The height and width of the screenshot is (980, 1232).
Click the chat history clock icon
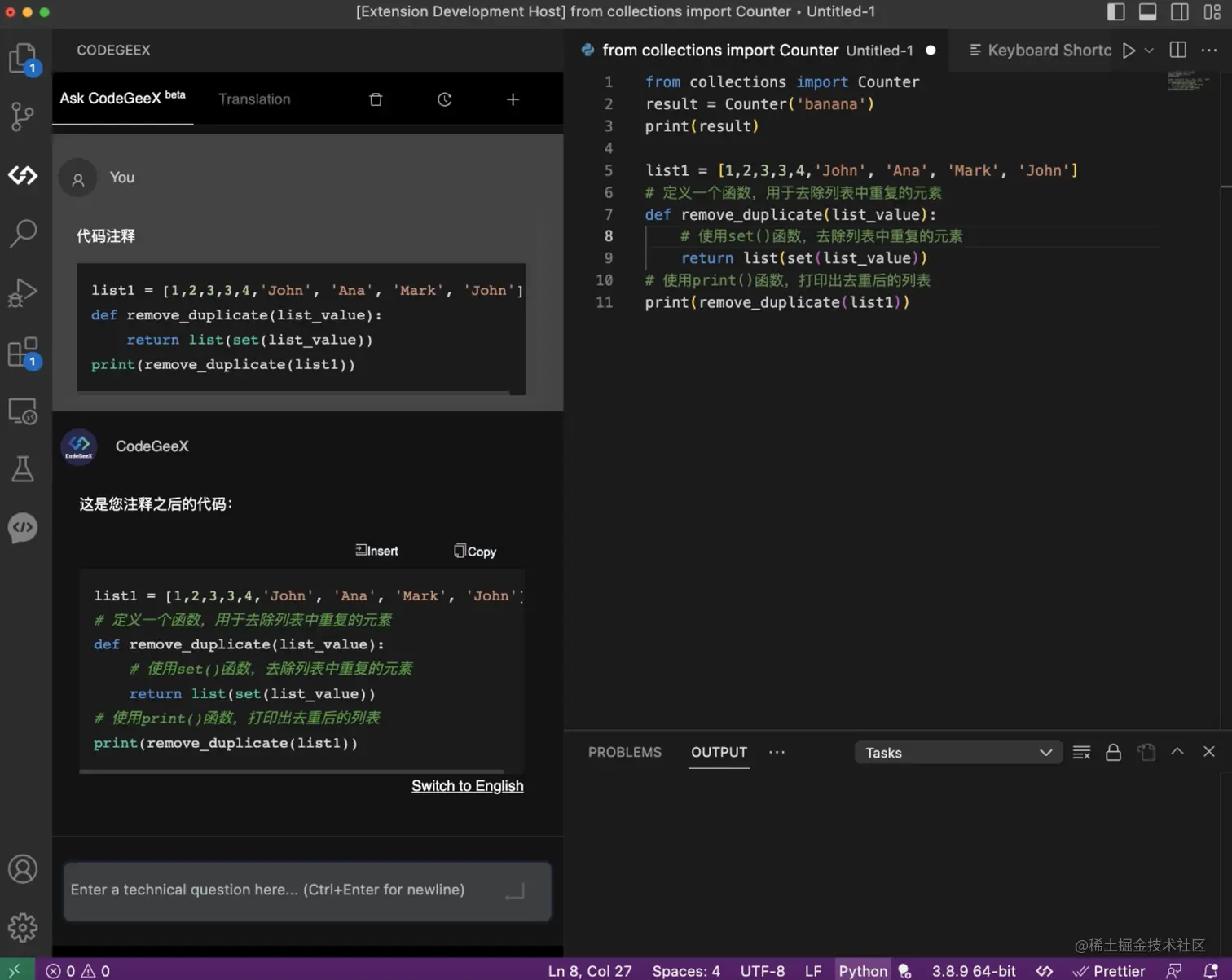point(444,99)
